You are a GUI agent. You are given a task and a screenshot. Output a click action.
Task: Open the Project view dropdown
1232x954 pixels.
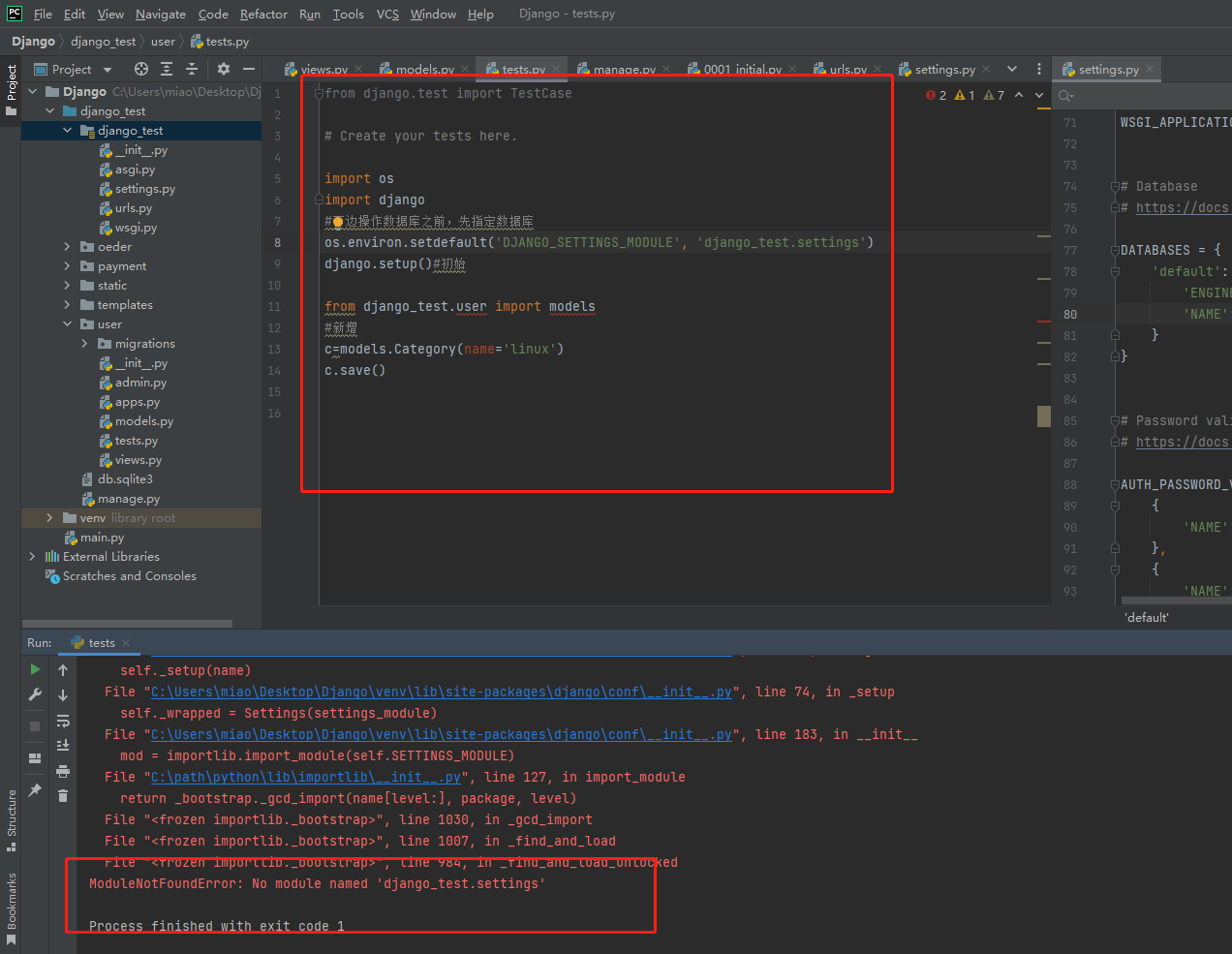(108, 70)
